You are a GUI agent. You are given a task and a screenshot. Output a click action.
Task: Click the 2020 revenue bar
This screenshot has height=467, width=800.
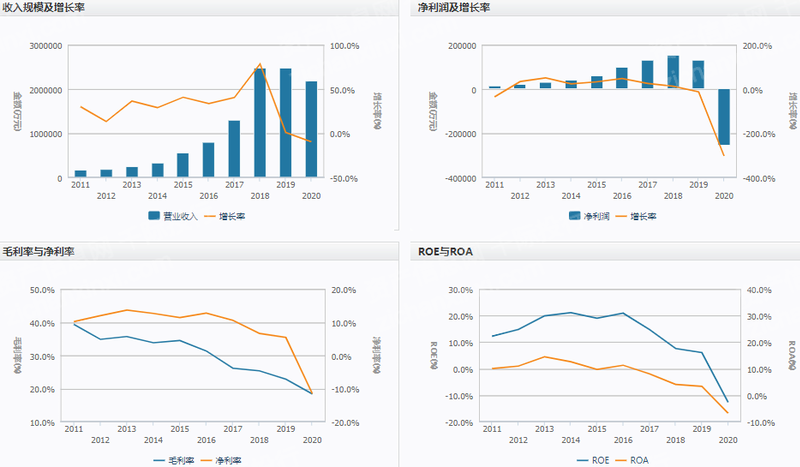[x=312, y=129]
